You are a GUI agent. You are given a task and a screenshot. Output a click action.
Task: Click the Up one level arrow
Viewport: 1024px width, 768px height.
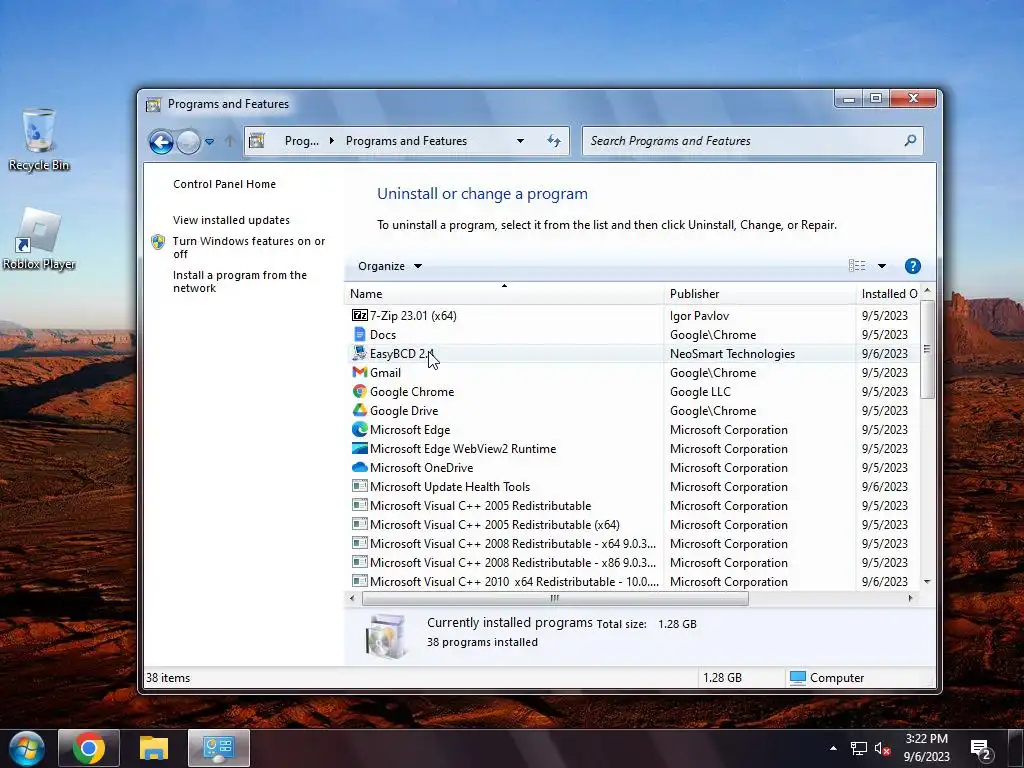(229, 140)
